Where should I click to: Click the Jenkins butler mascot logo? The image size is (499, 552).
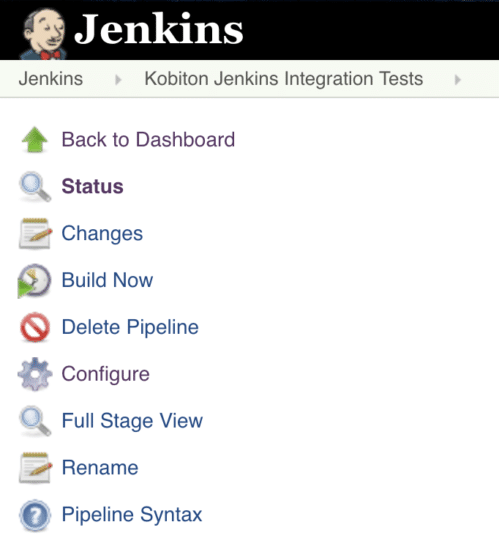[44, 34]
